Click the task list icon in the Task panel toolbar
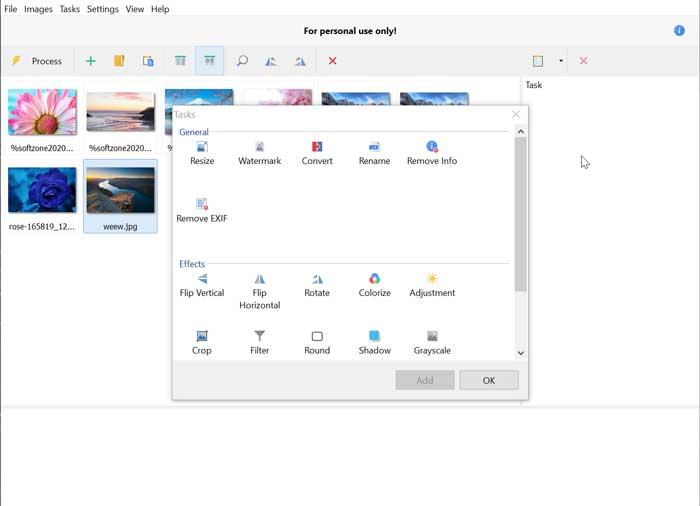Image resolution: width=700 pixels, height=506 pixels. coord(538,61)
